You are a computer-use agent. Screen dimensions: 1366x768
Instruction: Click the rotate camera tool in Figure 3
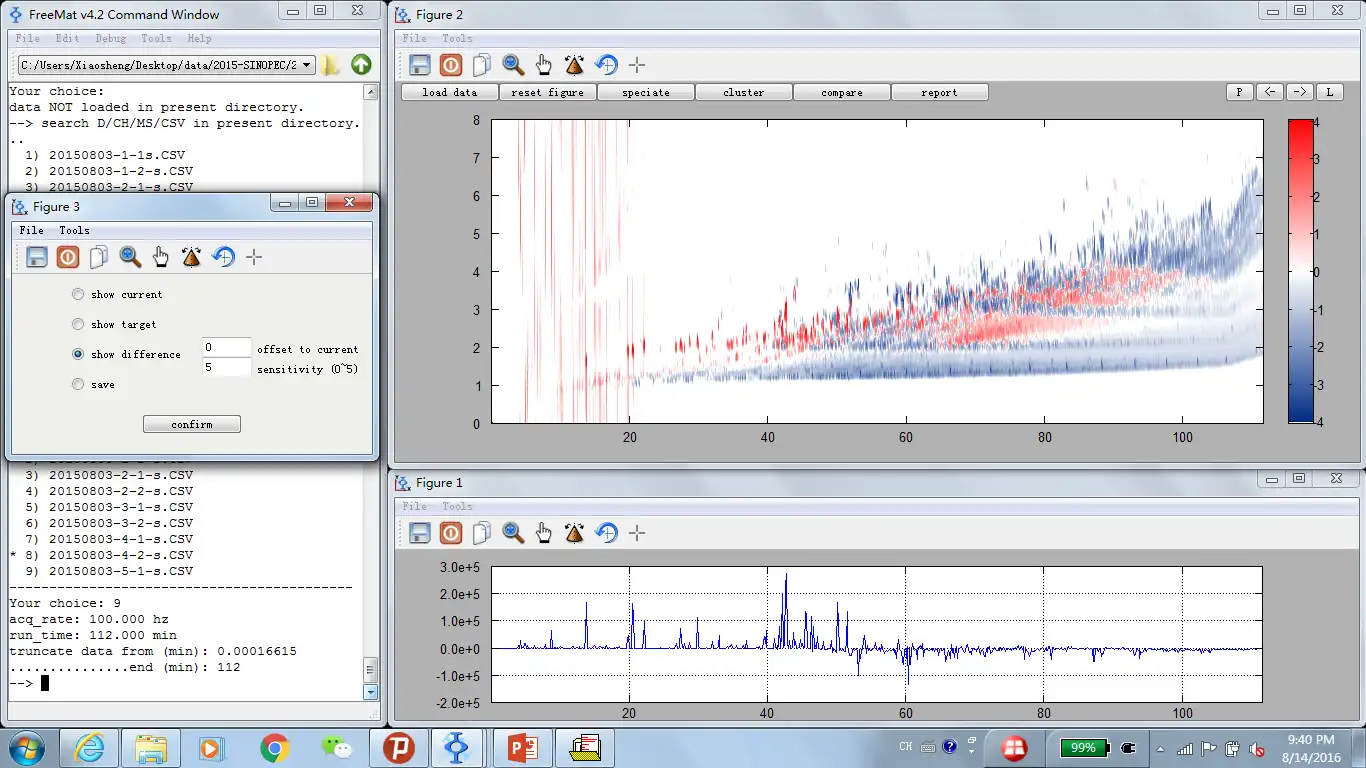(x=191, y=257)
